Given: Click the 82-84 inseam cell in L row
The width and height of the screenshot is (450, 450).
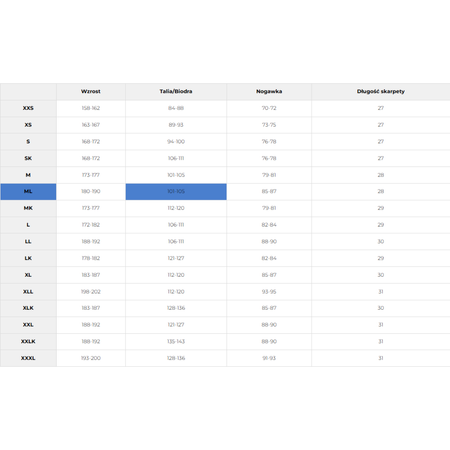Looking at the screenshot, I should click(x=269, y=225).
